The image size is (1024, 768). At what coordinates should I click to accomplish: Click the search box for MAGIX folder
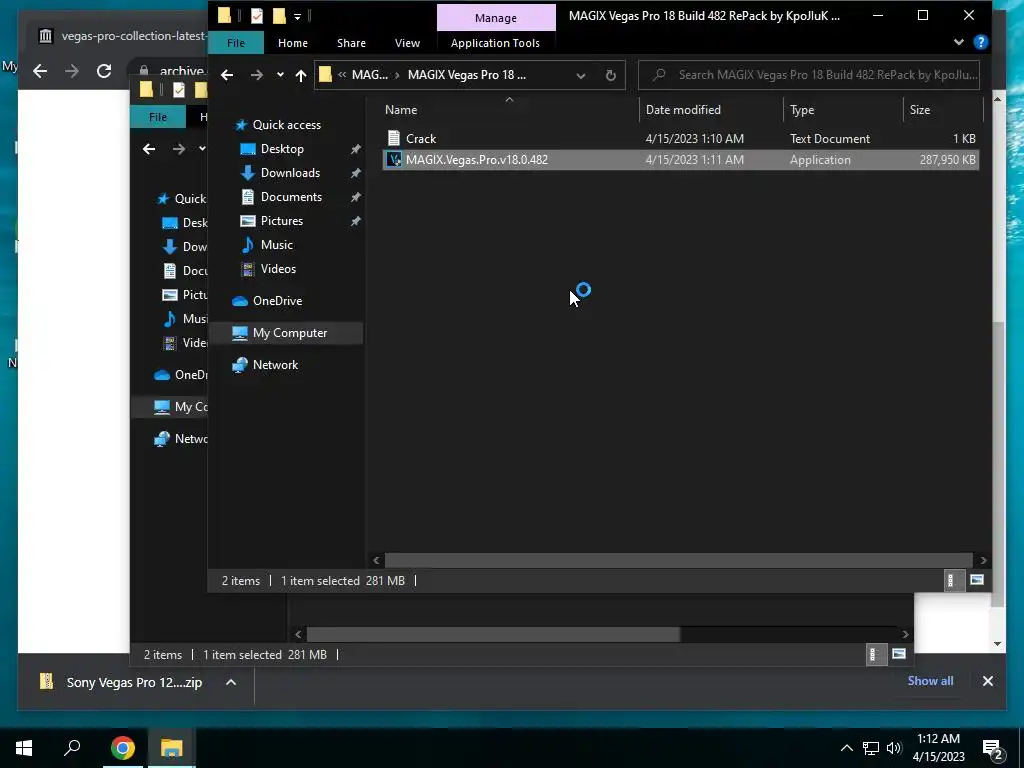808,74
